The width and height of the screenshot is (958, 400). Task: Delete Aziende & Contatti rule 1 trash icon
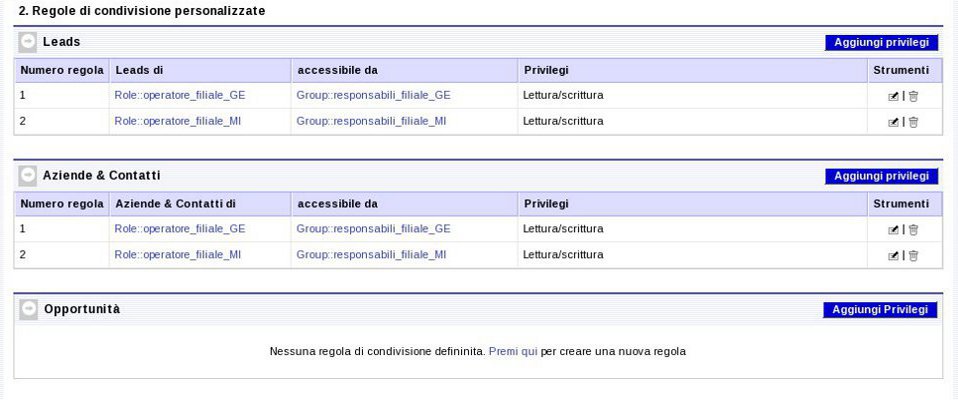pyautogui.click(x=913, y=230)
